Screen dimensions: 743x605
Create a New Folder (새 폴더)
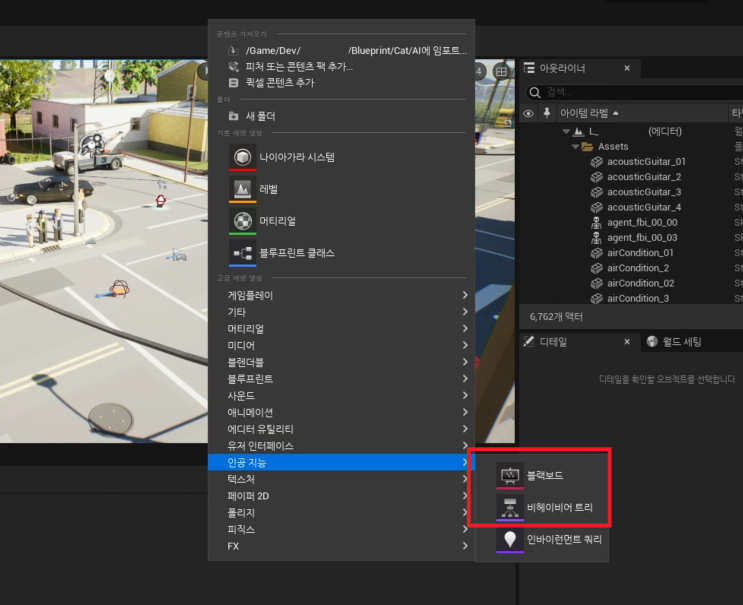click(x=341, y=116)
